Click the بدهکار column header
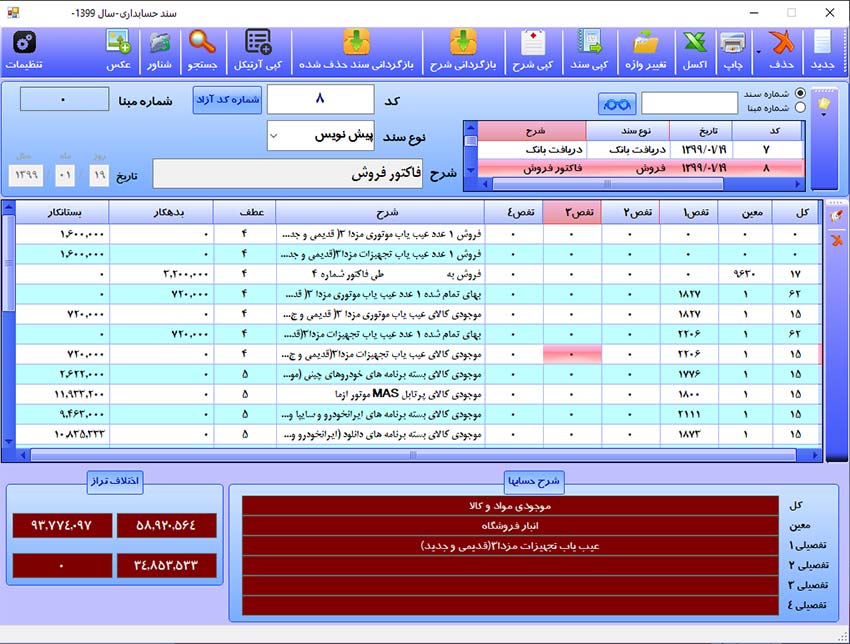This screenshot has width=850, height=644. (161, 212)
